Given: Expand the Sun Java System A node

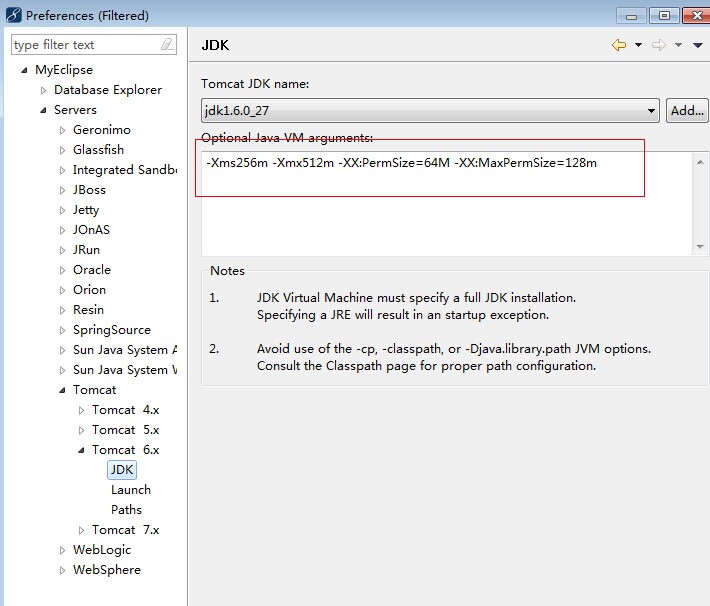Looking at the screenshot, I should (x=62, y=350).
